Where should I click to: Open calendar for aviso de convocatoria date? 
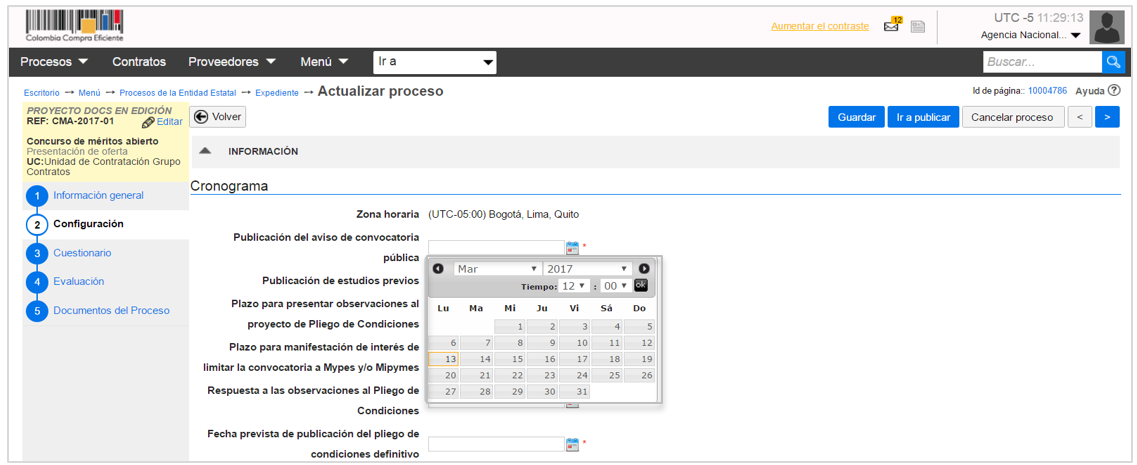tap(573, 247)
